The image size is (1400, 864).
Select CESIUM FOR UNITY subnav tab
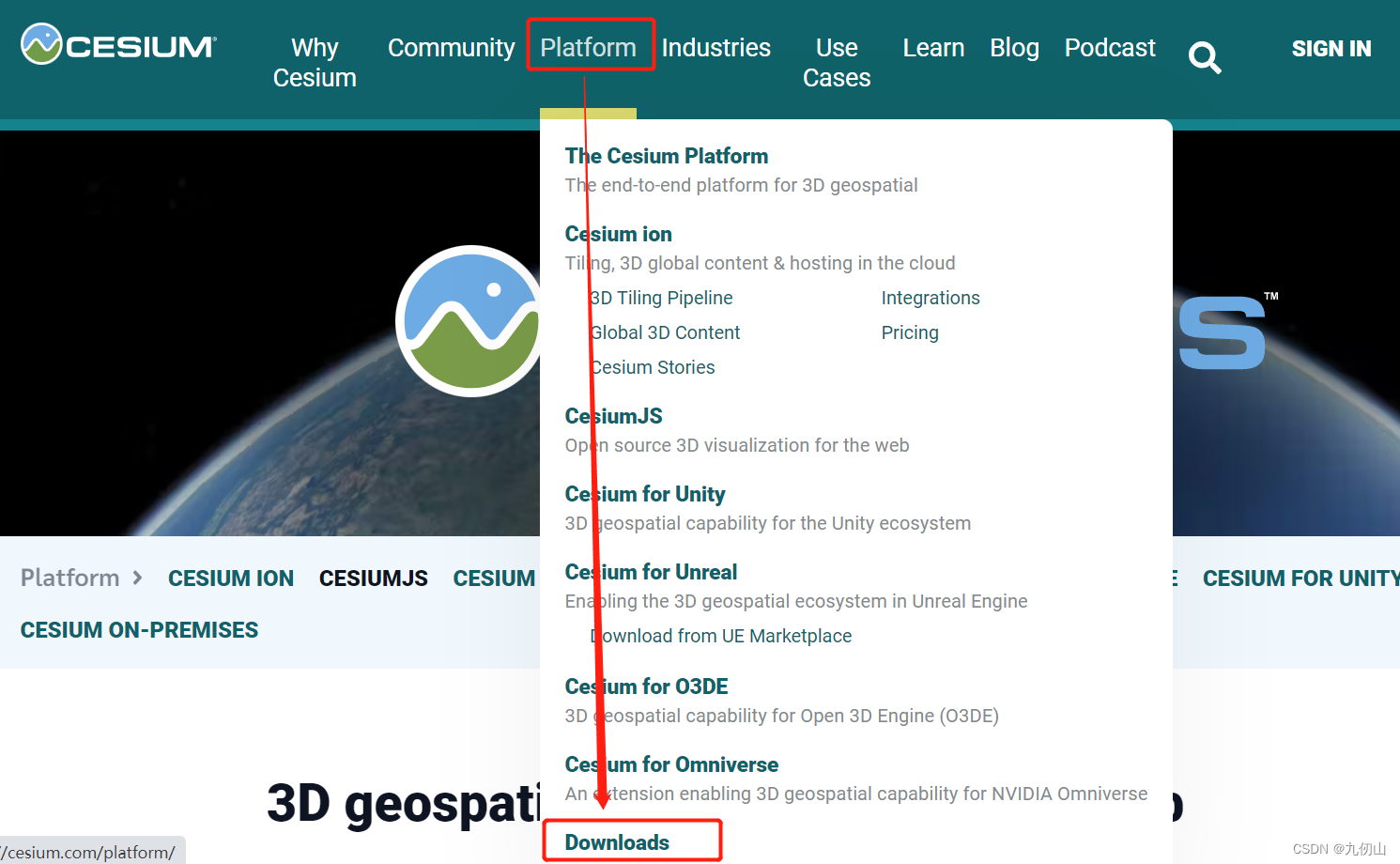[x=1300, y=579]
